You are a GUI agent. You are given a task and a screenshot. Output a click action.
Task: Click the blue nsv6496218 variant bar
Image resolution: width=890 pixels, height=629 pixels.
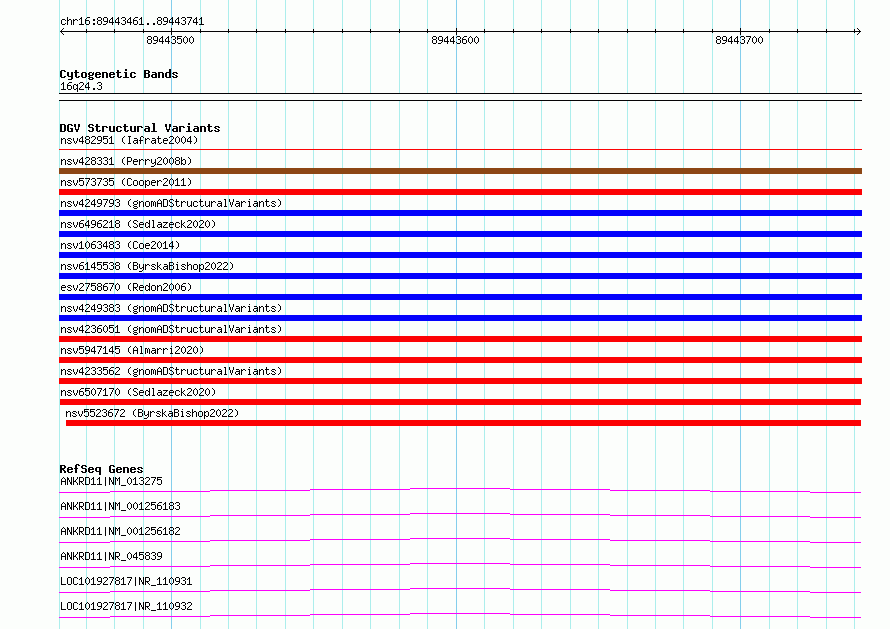(x=460, y=234)
